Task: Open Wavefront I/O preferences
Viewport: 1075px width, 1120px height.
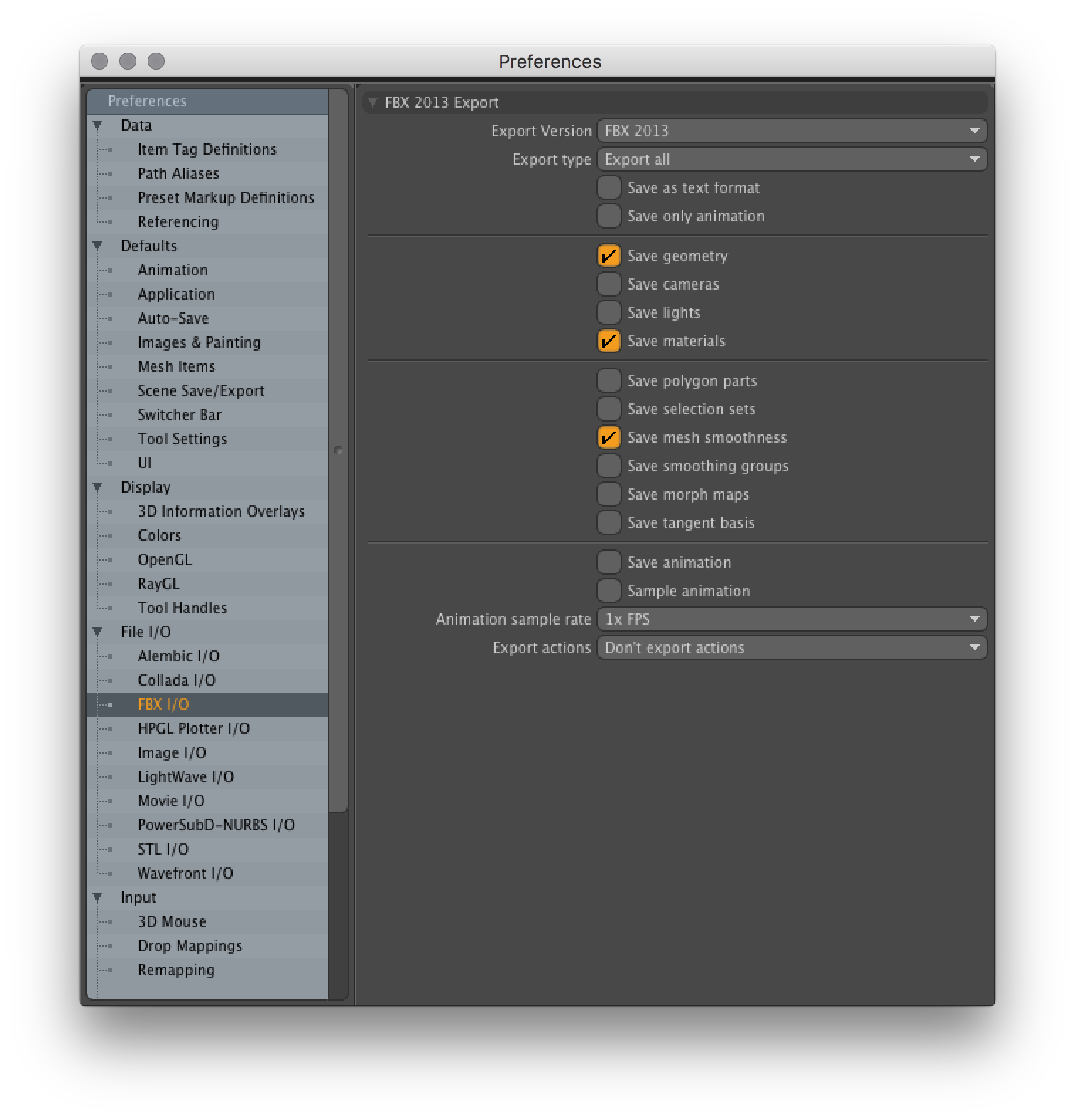Action: coord(207,874)
